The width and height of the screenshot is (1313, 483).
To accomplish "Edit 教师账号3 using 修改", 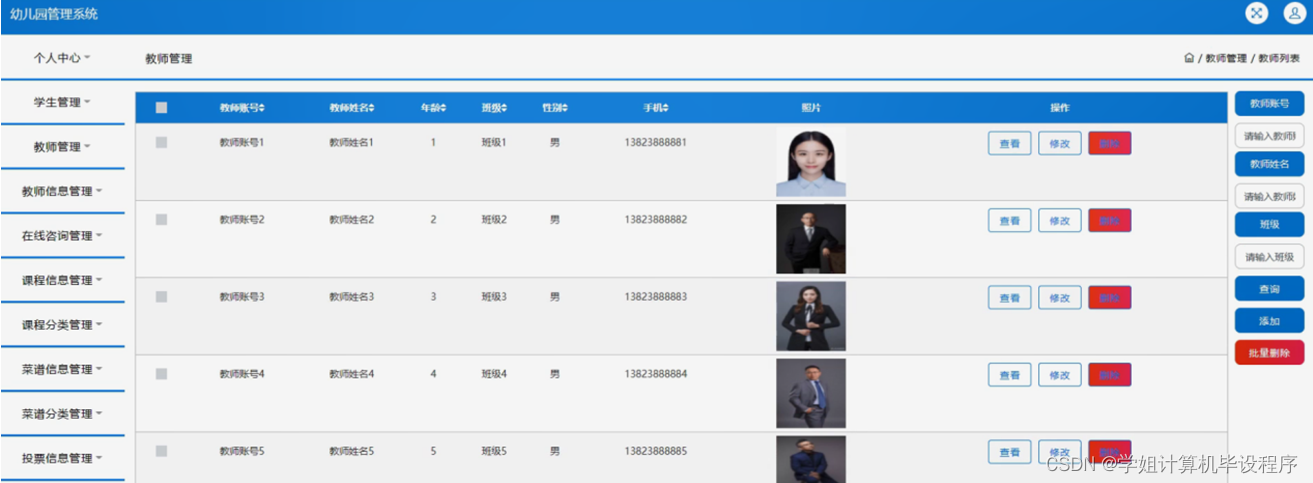I will [x=1060, y=298].
